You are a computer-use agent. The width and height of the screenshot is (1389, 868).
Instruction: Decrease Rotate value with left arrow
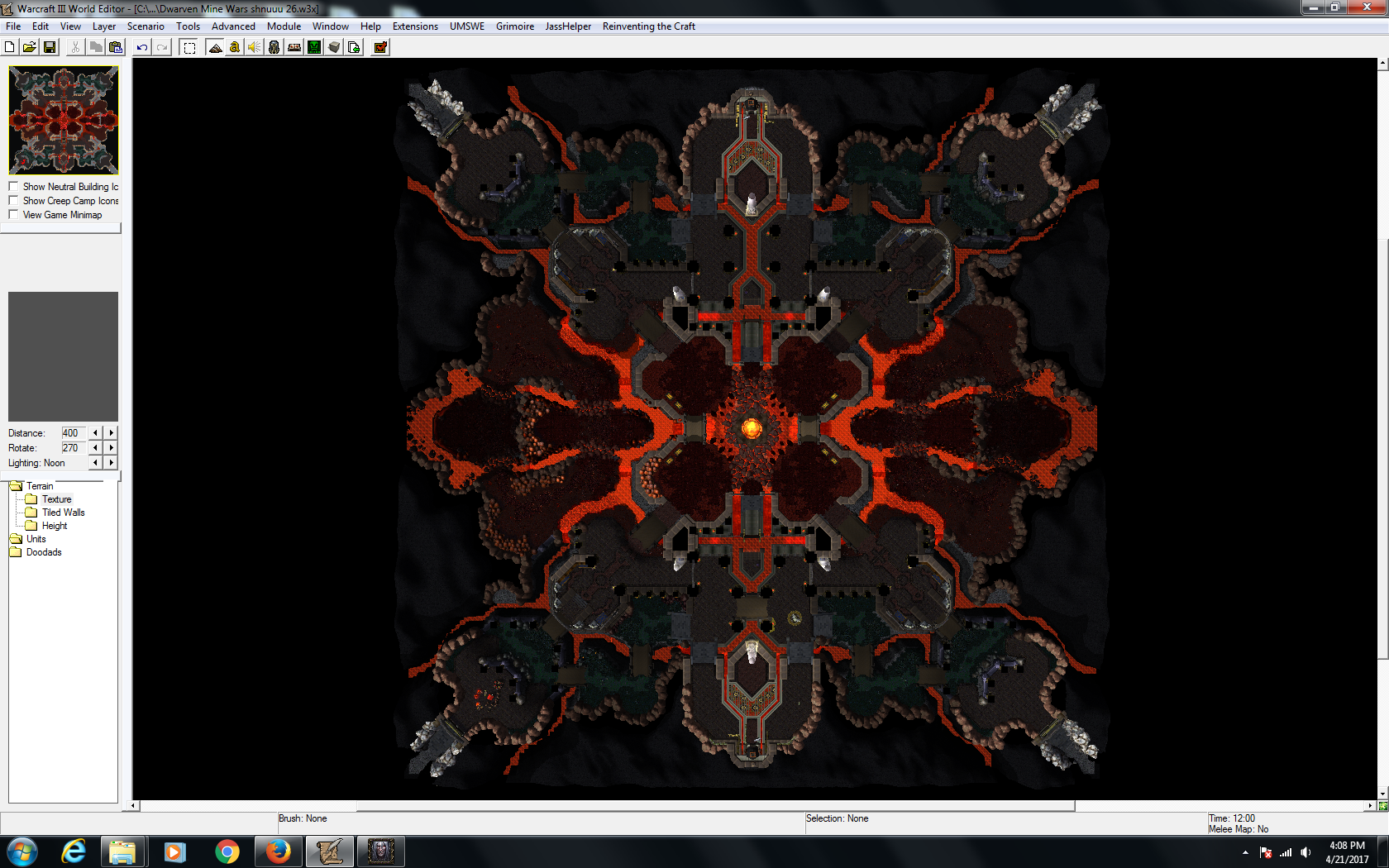[x=96, y=448]
